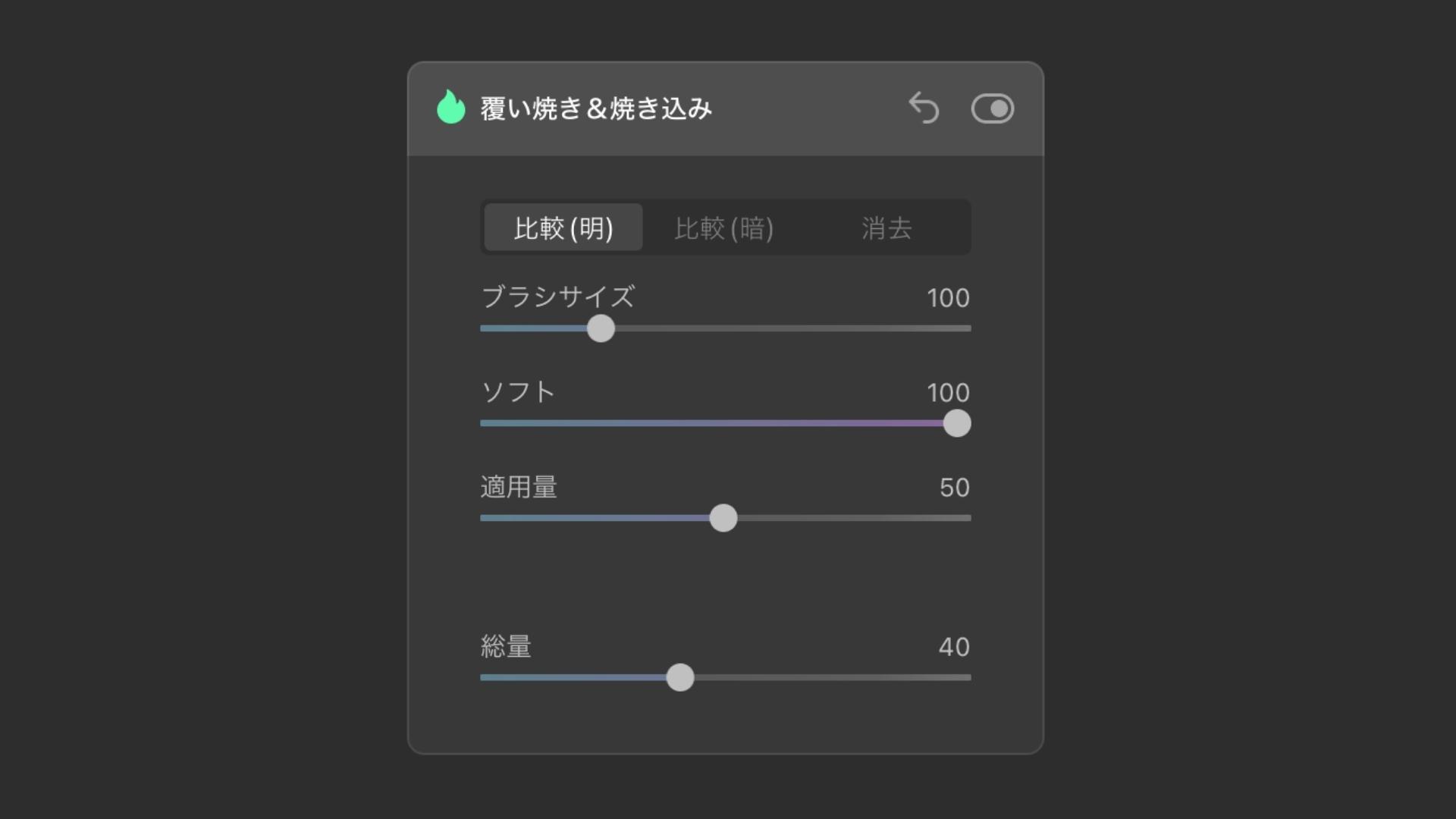Click the 総量 label text
1456x819 pixels.
pyautogui.click(x=506, y=646)
